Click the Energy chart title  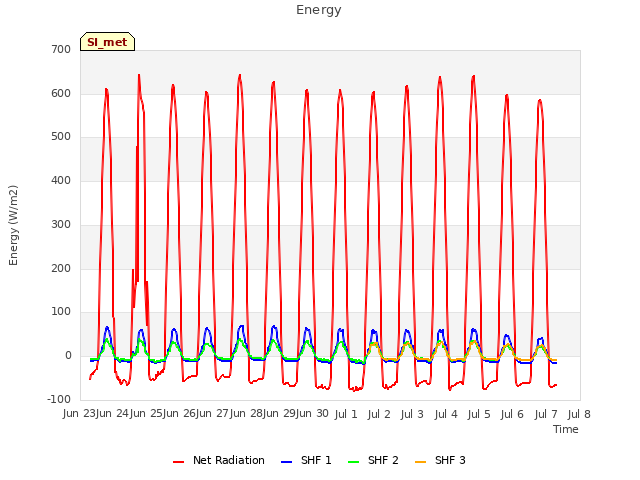click(319, 10)
